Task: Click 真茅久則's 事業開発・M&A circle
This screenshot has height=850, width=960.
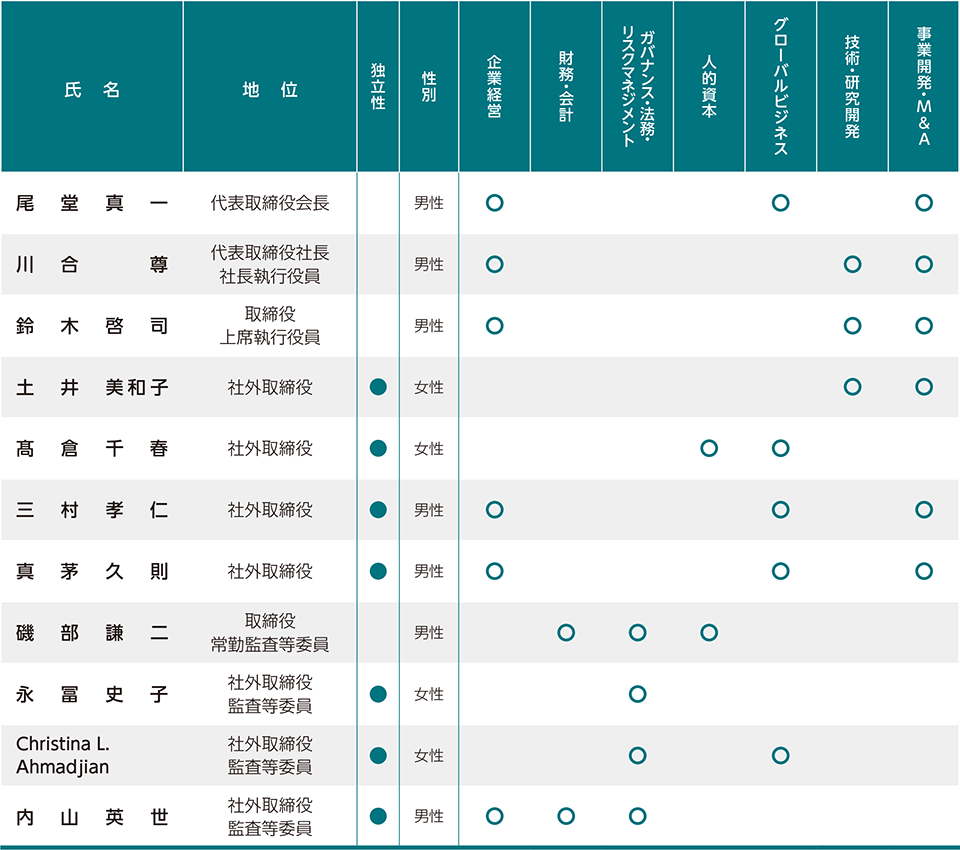Action: (924, 571)
